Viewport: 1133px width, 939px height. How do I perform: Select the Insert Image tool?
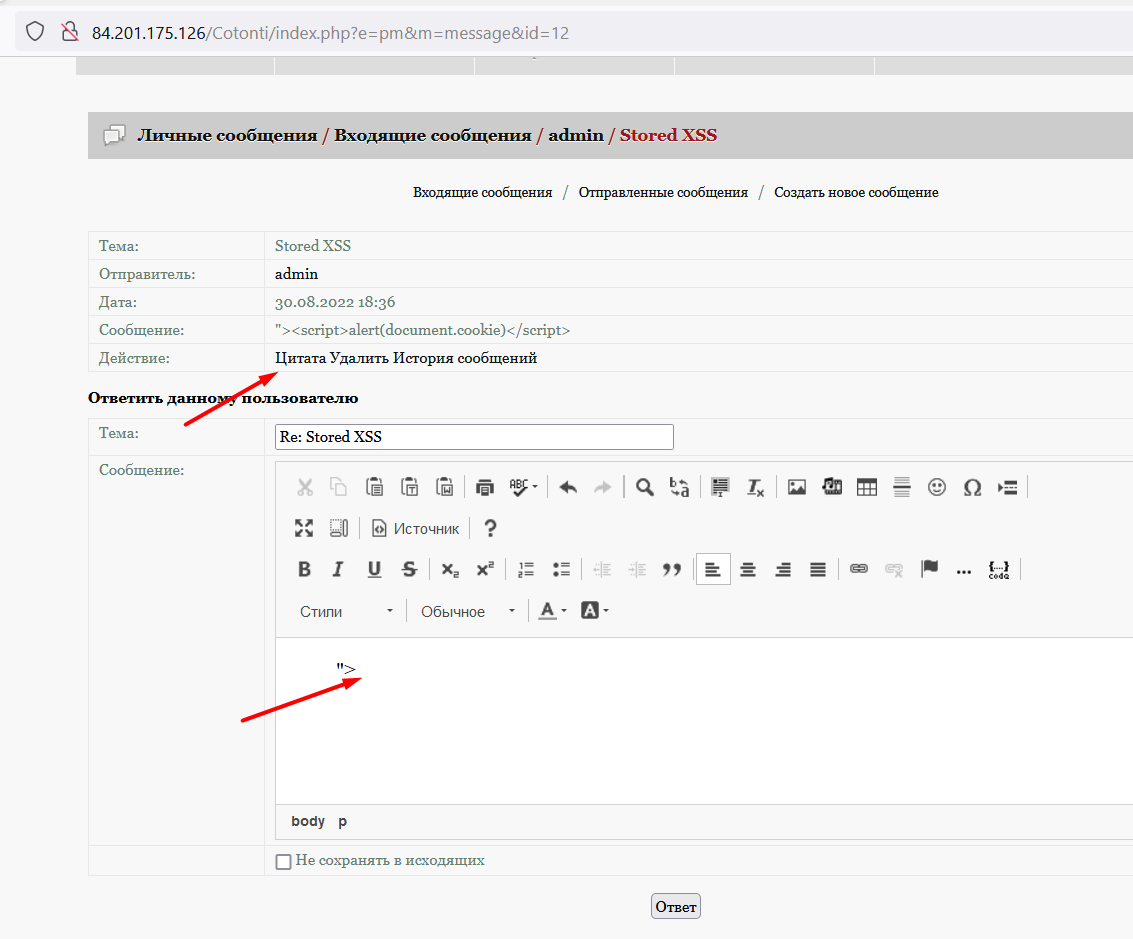(x=796, y=487)
